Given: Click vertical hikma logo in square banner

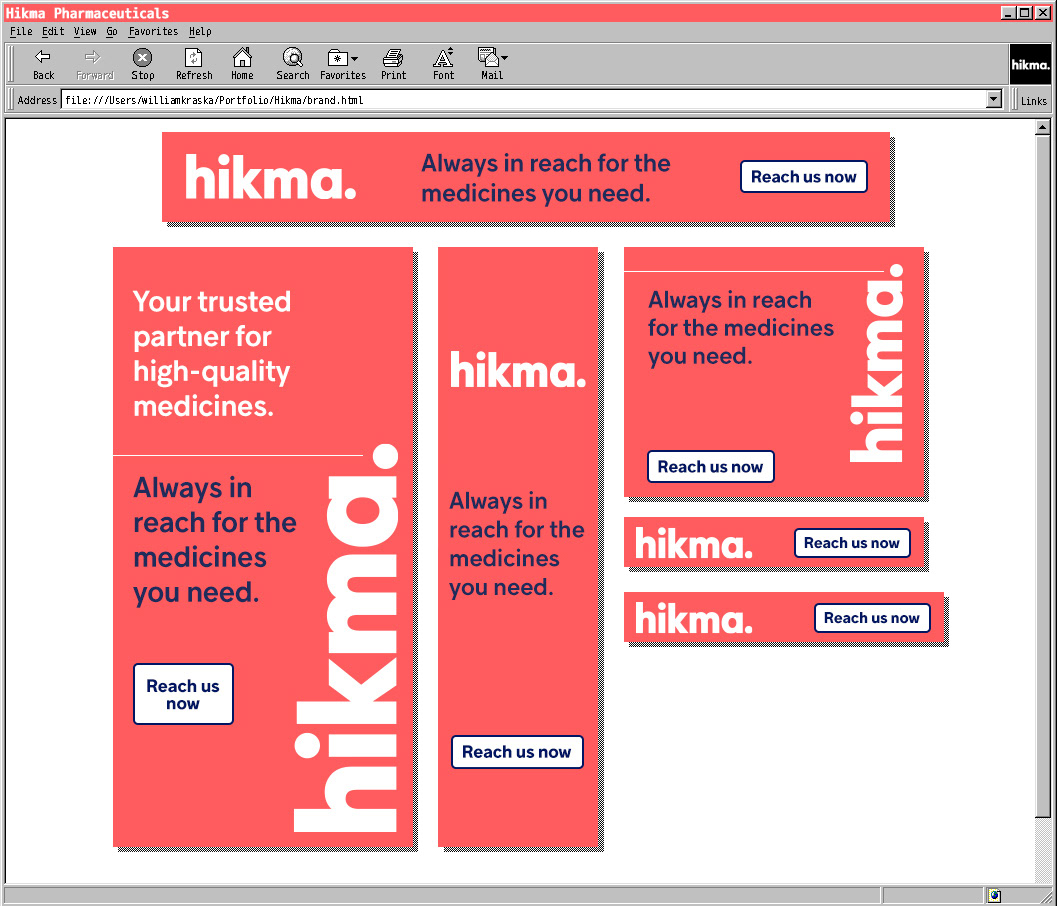Looking at the screenshot, I should [x=876, y=363].
